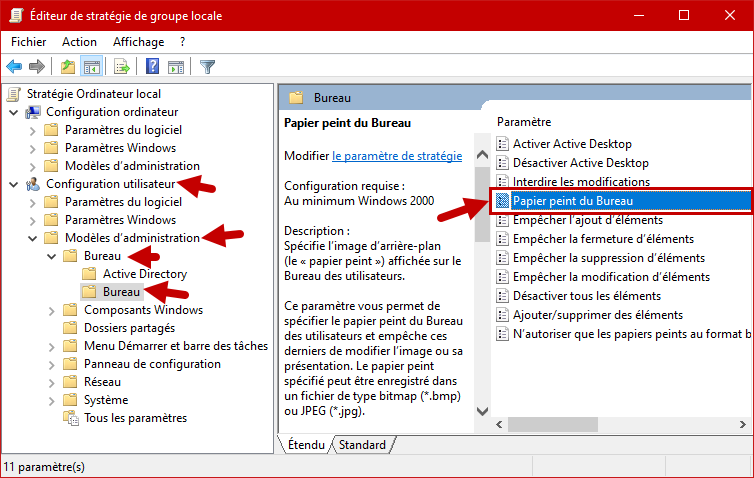Click the 'le paramètre de stratégie' link
Image resolution: width=754 pixels, height=478 pixels.
pos(397,156)
